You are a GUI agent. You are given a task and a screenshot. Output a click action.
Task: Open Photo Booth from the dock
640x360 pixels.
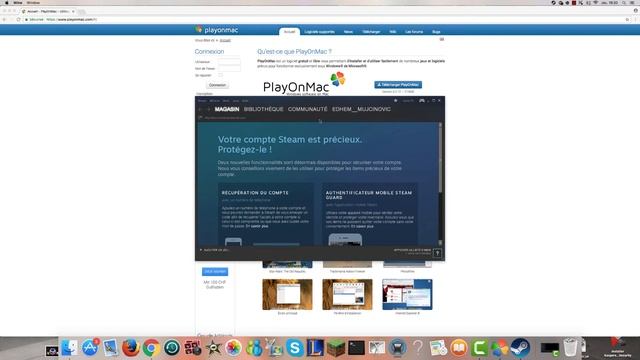[x=192, y=348]
